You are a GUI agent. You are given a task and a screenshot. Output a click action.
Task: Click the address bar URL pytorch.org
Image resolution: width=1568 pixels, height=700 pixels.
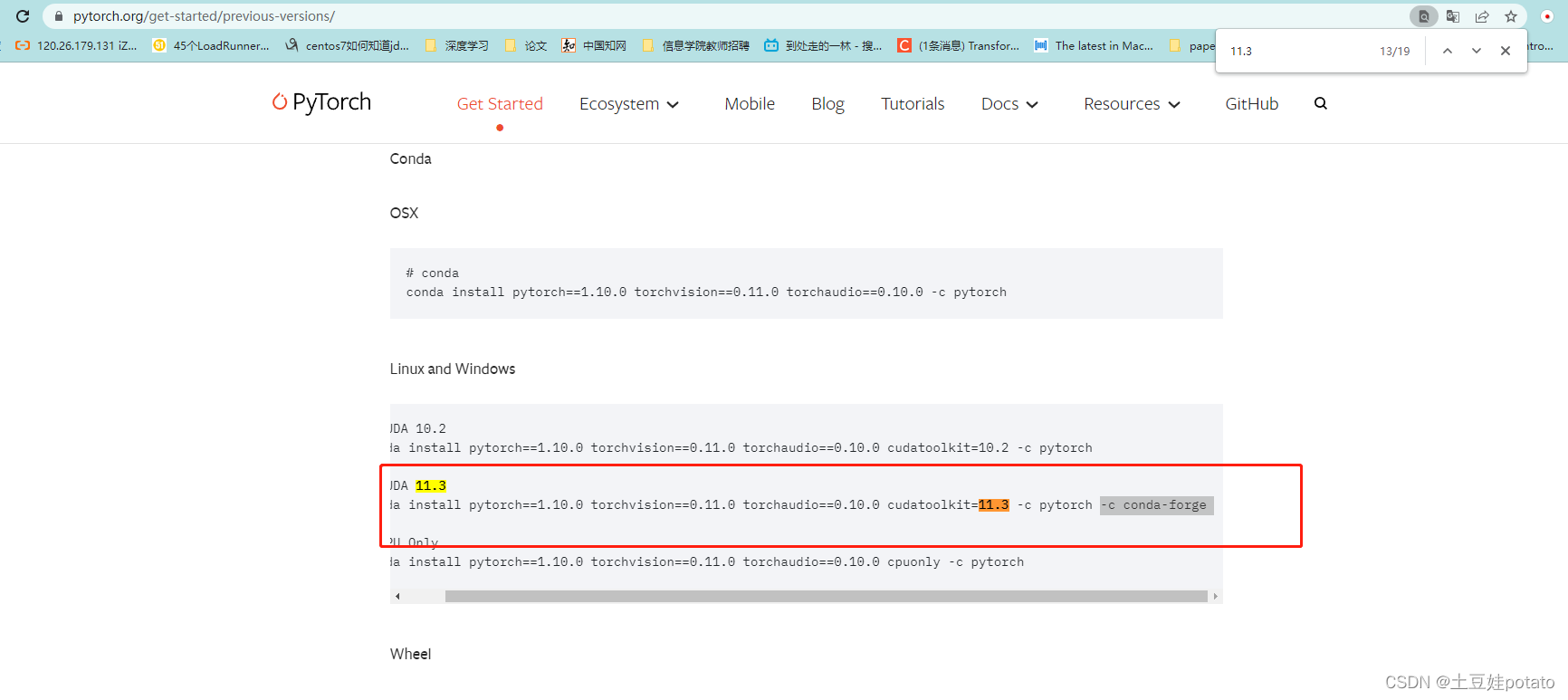point(204,16)
